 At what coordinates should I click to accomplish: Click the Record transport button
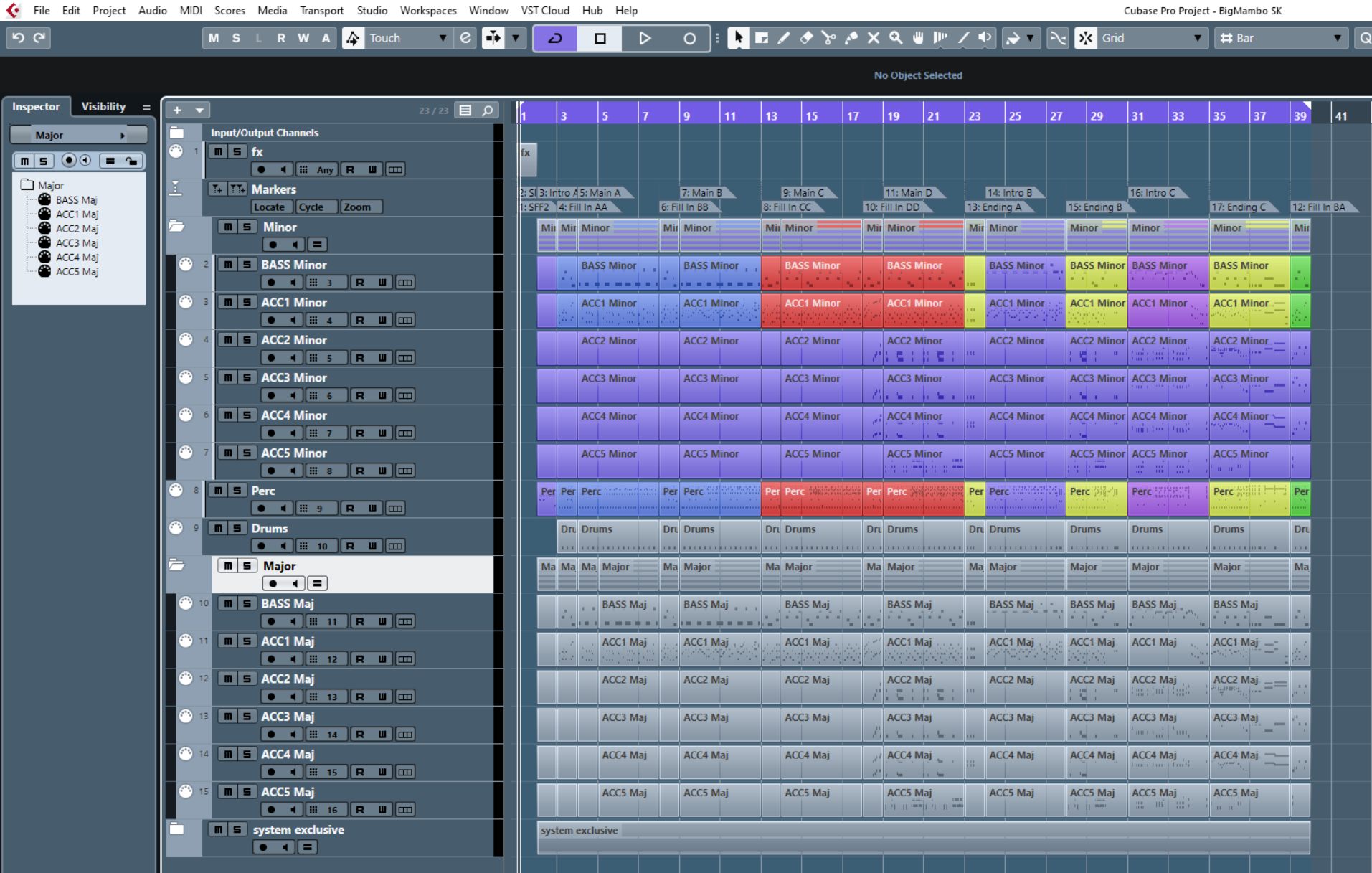click(x=689, y=38)
